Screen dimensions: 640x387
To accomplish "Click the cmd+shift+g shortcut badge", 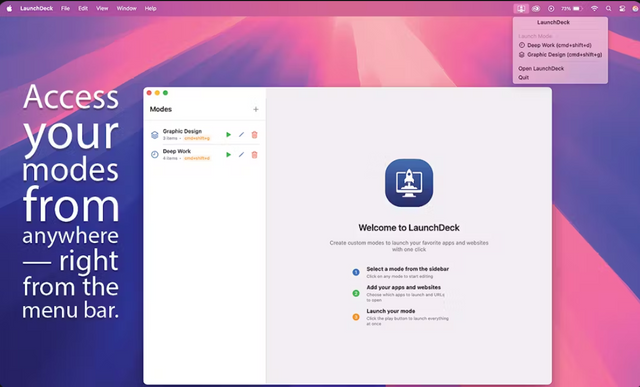I will tap(197, 138).
